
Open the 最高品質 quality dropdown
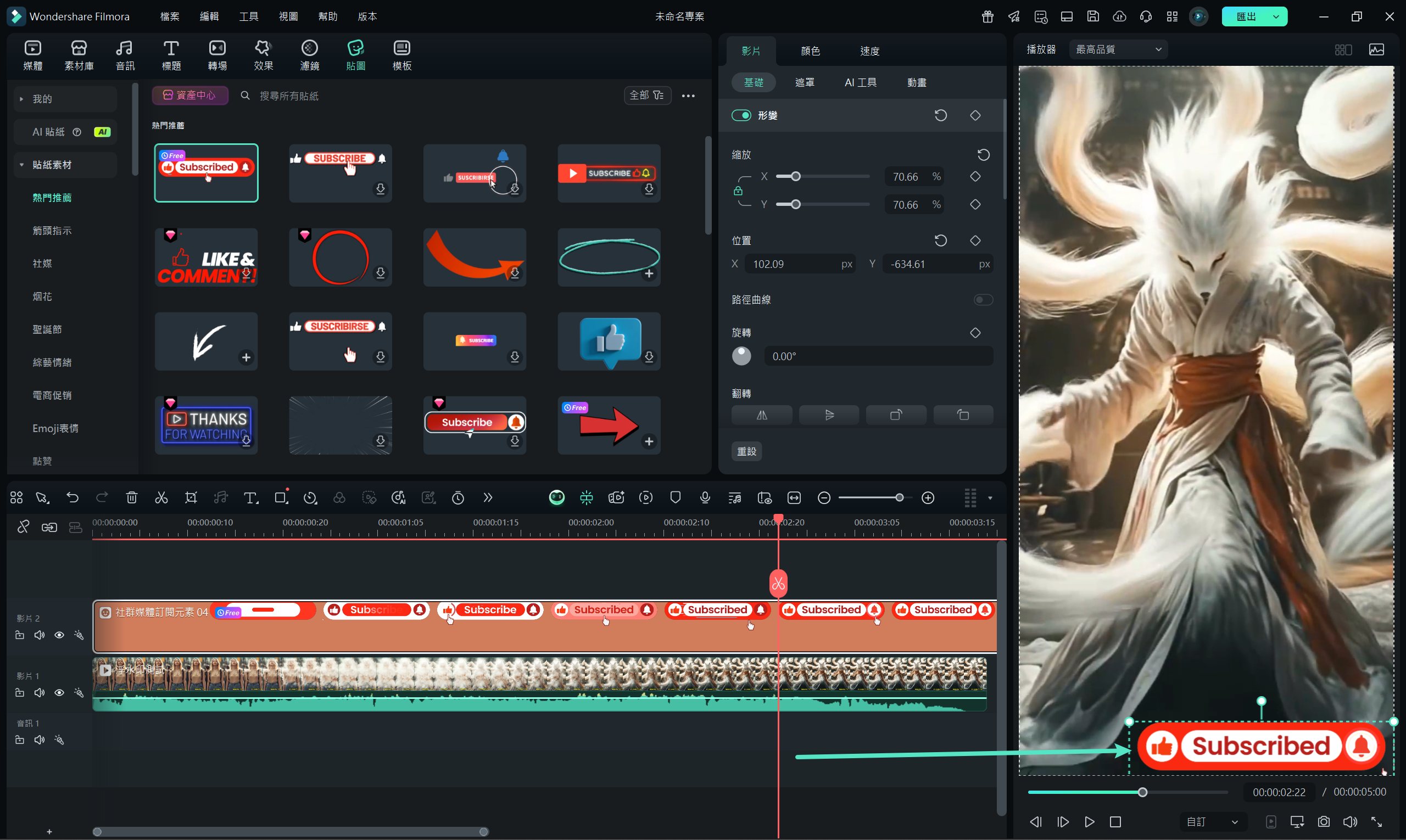click(1118, 49)
